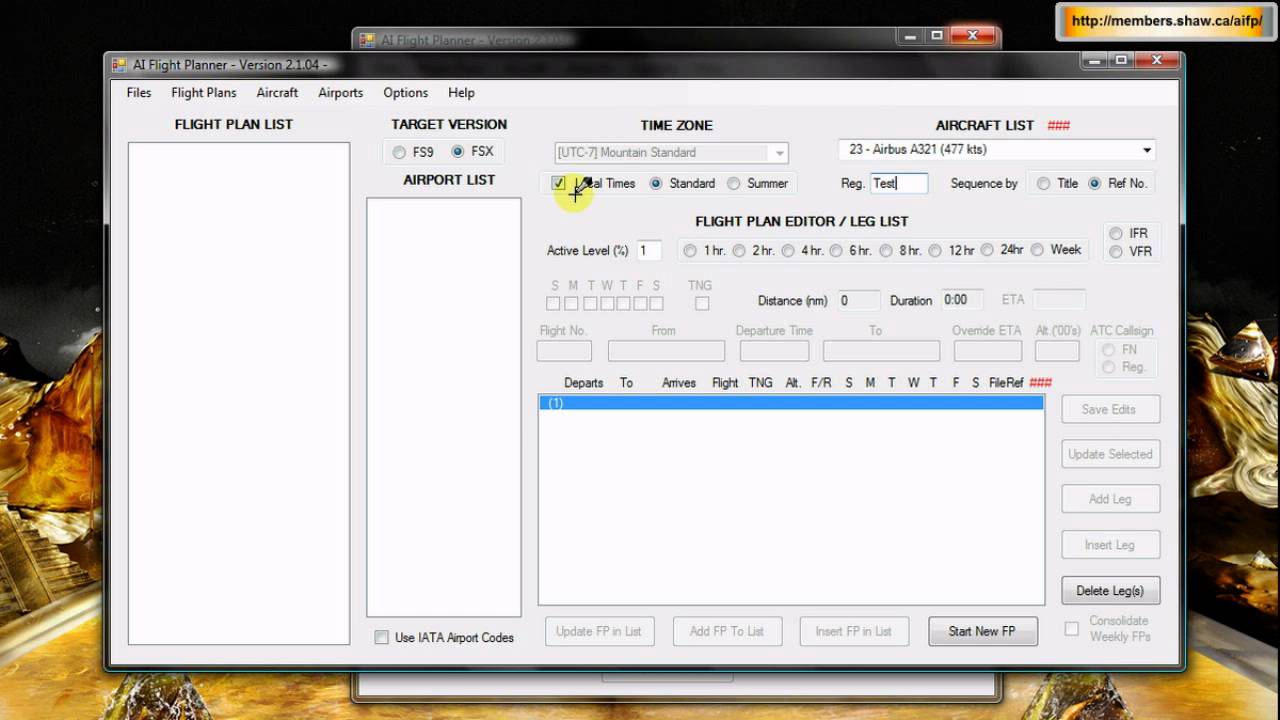The height and width of the screenshot is (720, 1280).
Task: Click the Active Level (%) field
Action: [x=649, y=251]
